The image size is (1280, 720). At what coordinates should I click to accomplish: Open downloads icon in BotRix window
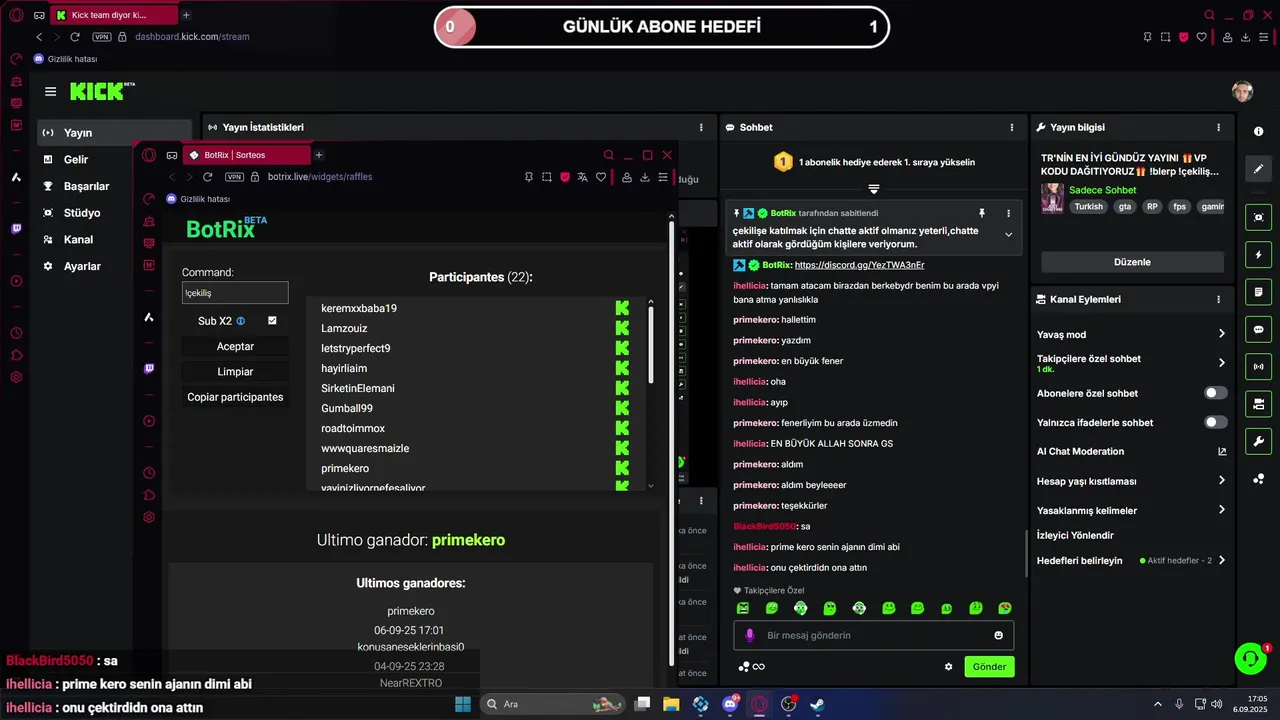click(645, 177)
